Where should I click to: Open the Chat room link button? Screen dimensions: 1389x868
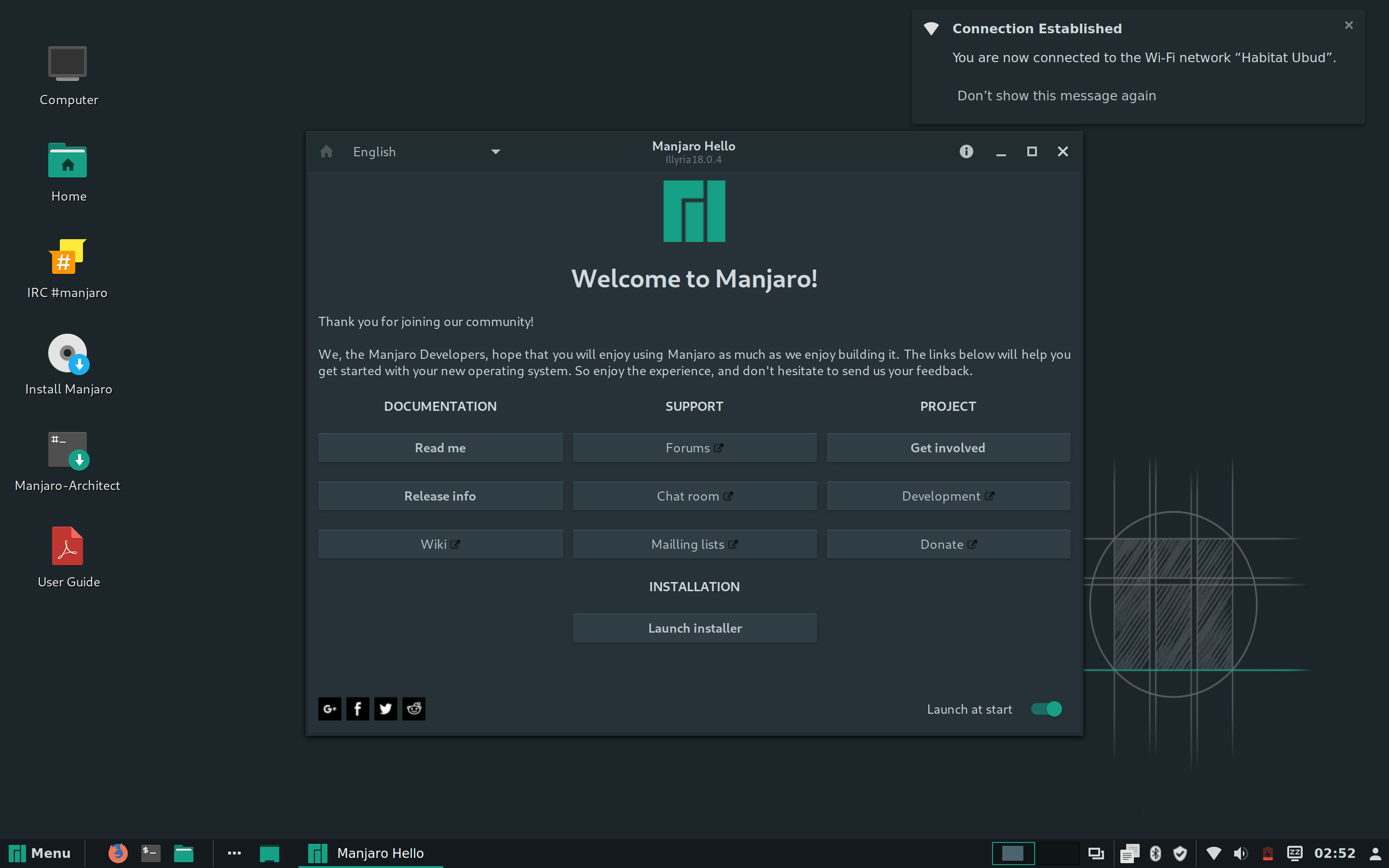coord(694,496)
